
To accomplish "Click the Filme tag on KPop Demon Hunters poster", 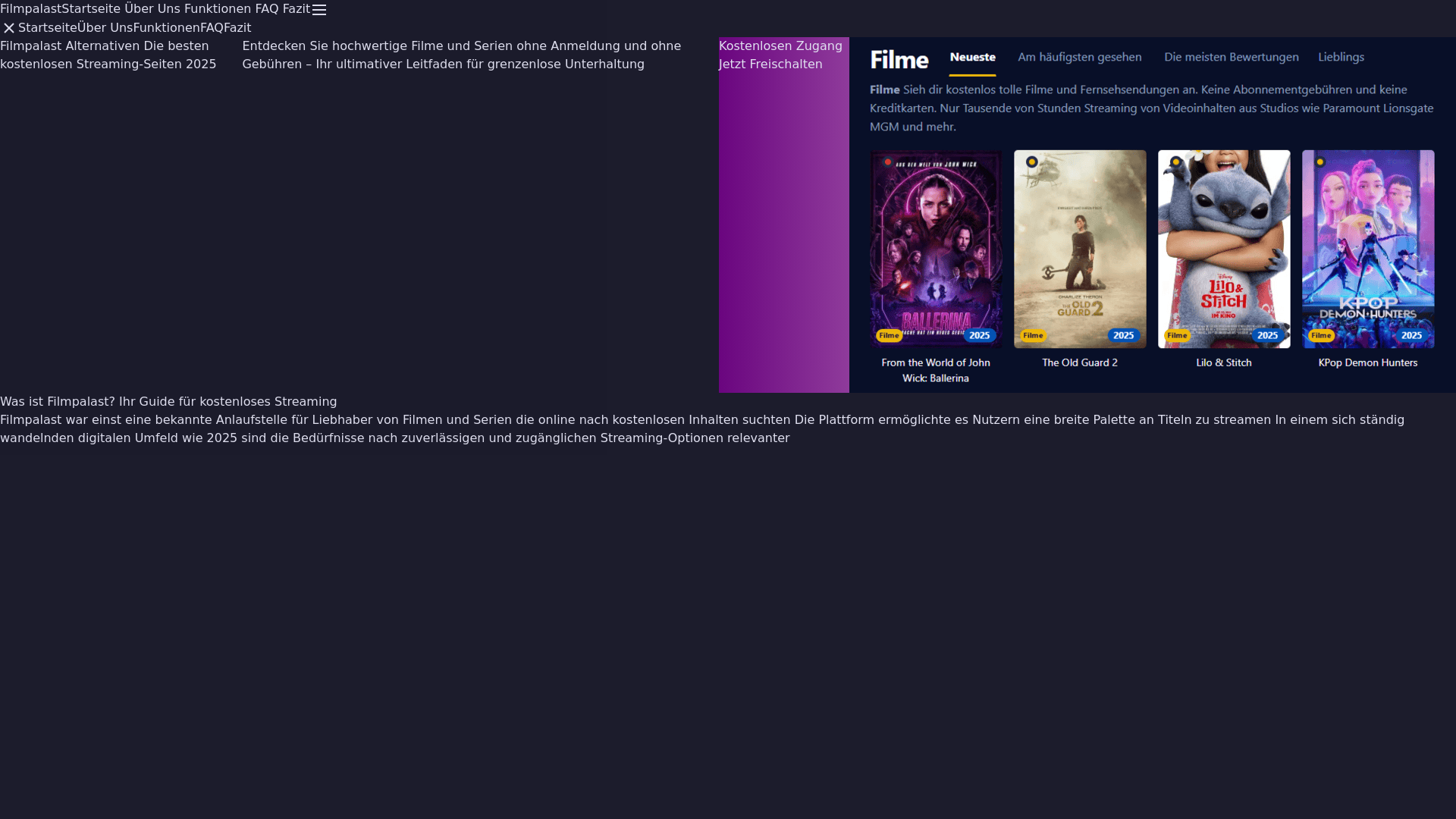I will (1321, 336).
